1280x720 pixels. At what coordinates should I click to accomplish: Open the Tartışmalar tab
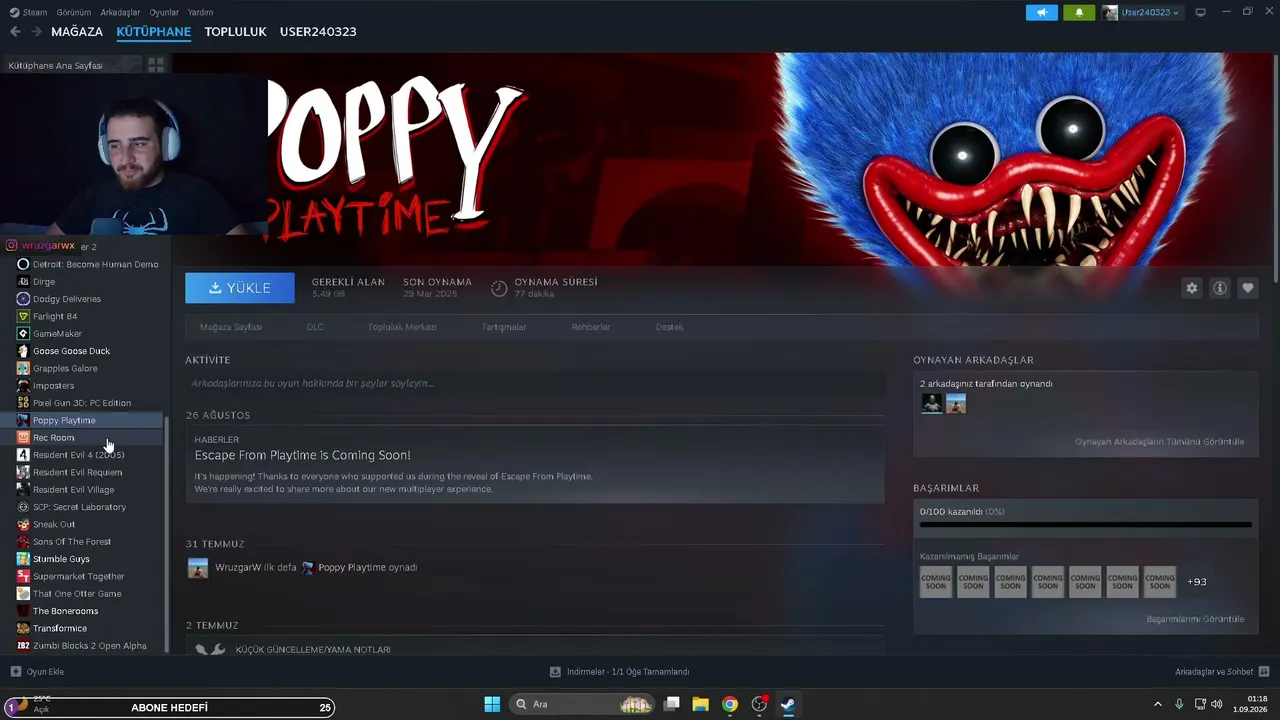coord(504,327)
